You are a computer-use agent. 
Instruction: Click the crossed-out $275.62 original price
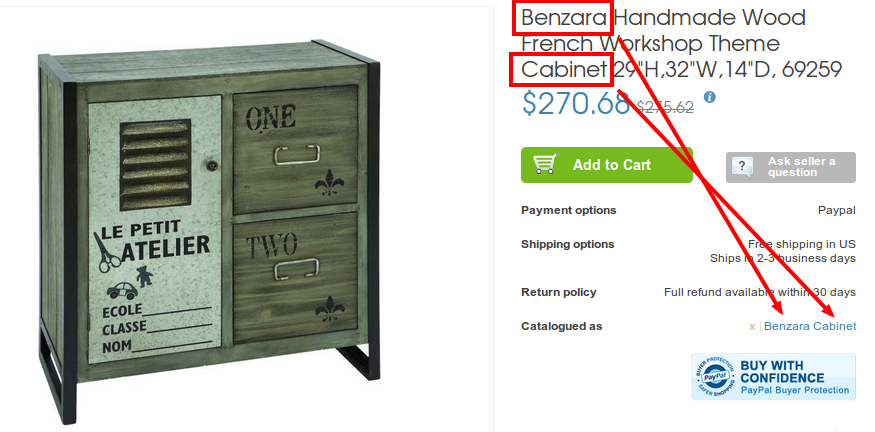665,107
